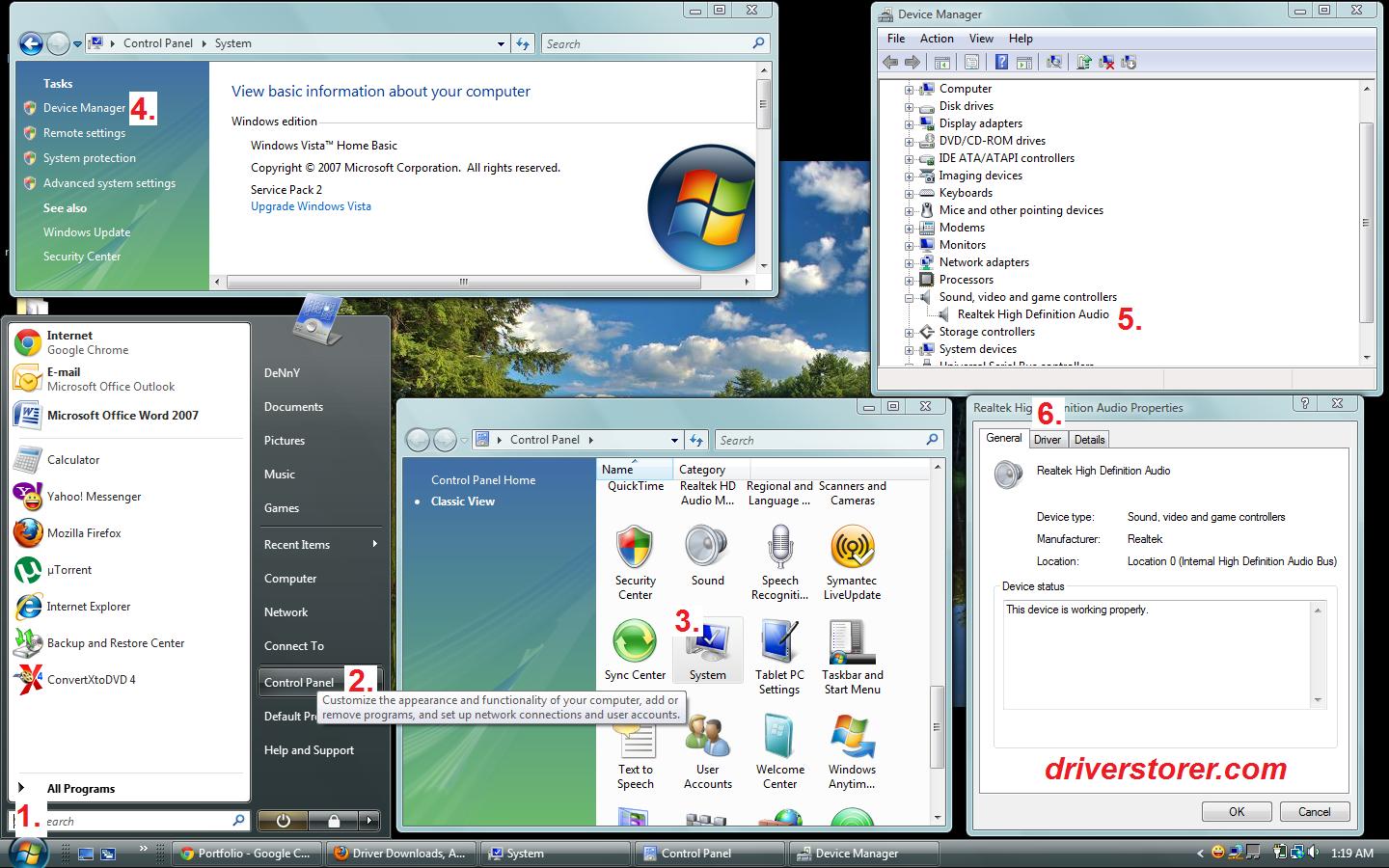This screenshot has height=868, width=1389.
Task: Click Control Panel Home in sidebar
Action: pyautogui.click(x=482, y=480)
